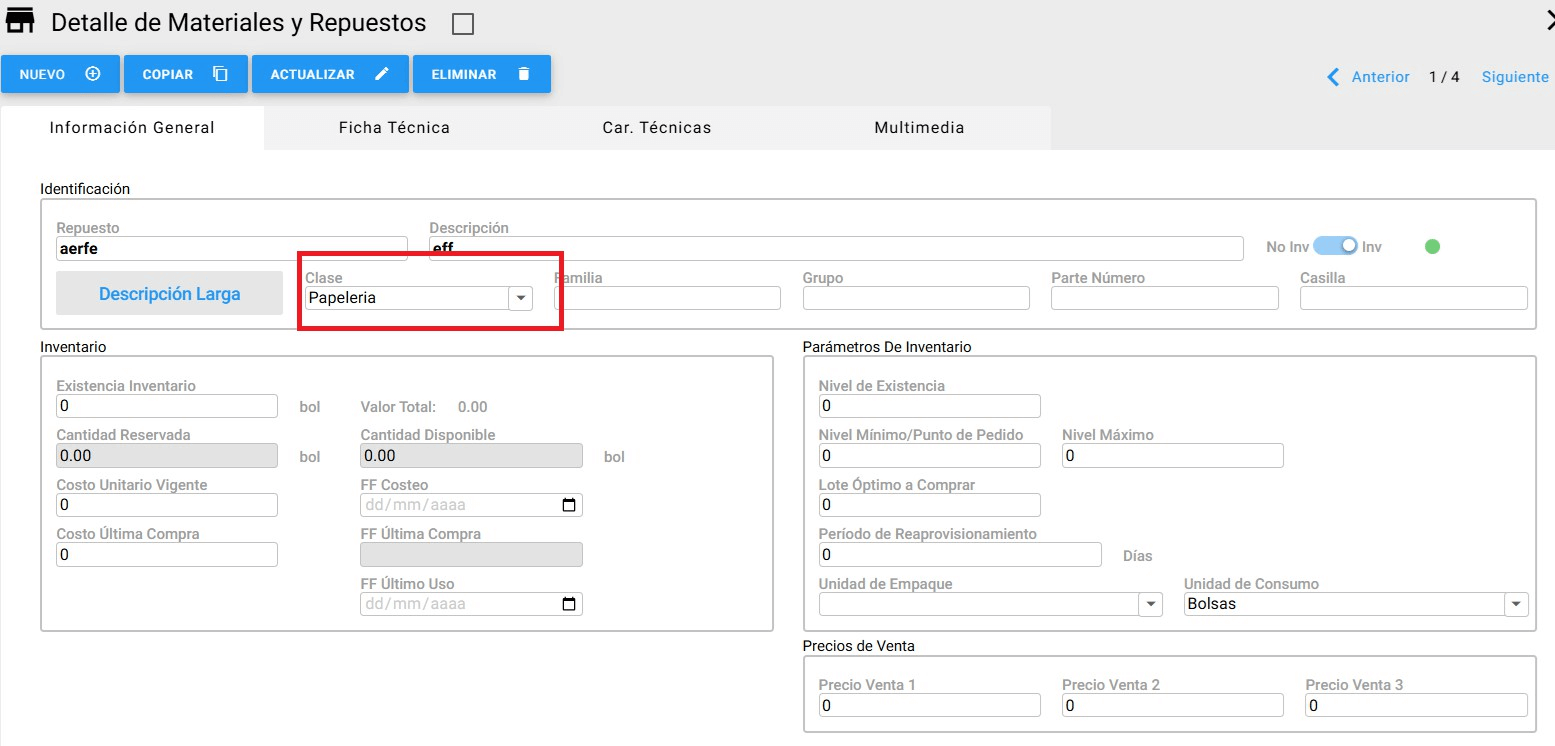Expand the Unidad de Consumo dropdown
Image resolution: width=1555 pixels, height=746 pixels.
tap(1516, 604)
